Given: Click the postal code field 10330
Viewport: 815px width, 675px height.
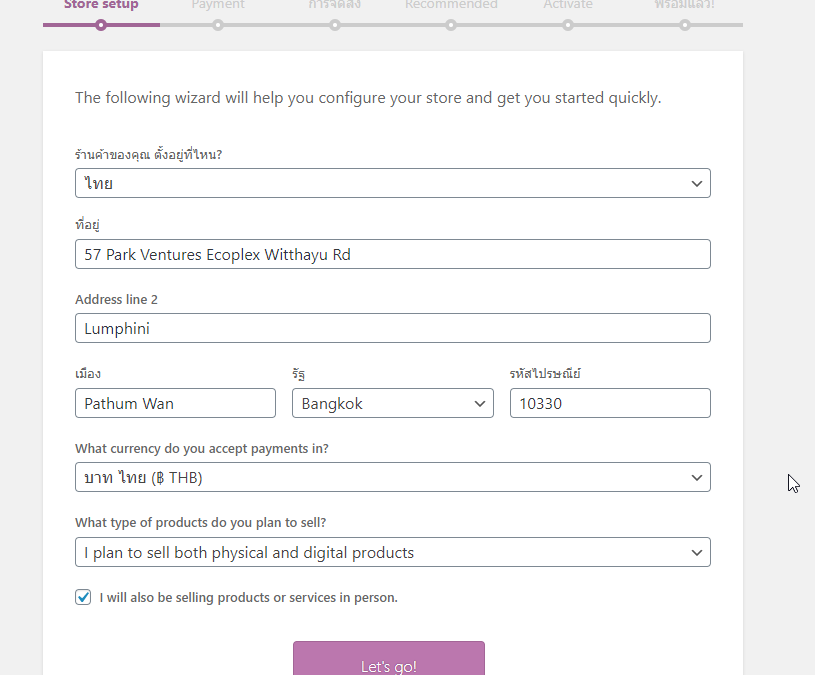Looking at the screenshot, I should [610, 403].
